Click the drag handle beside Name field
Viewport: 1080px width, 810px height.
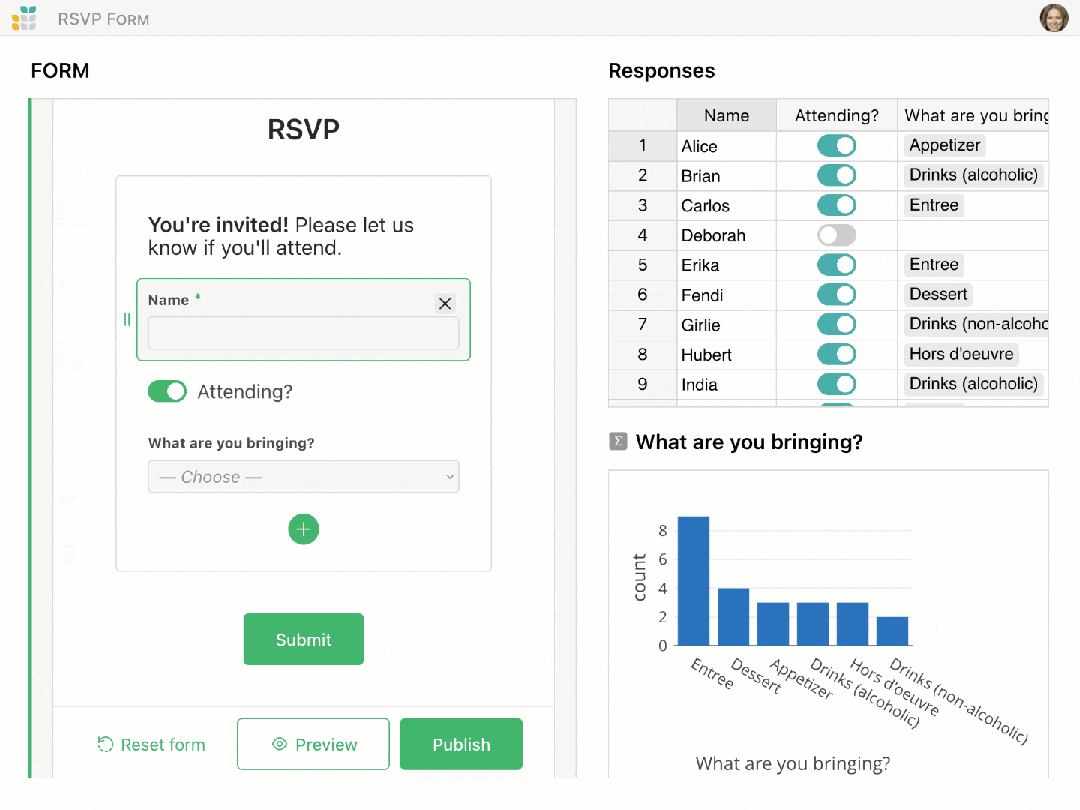click(x=127, y=320)
